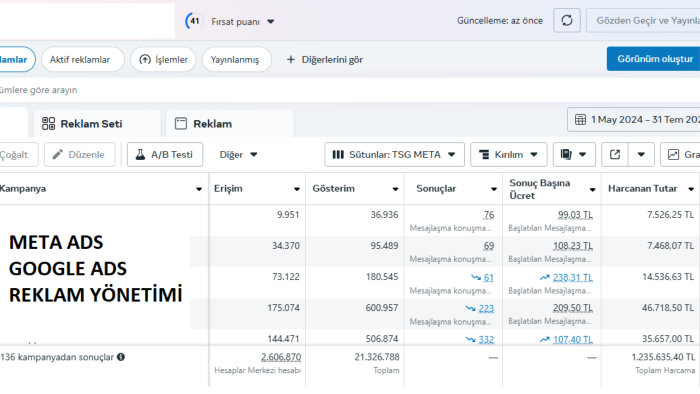Click total reach 2.606.870 link
The height and width of the screenshot is (394, 700).
[x=281, y=357]
